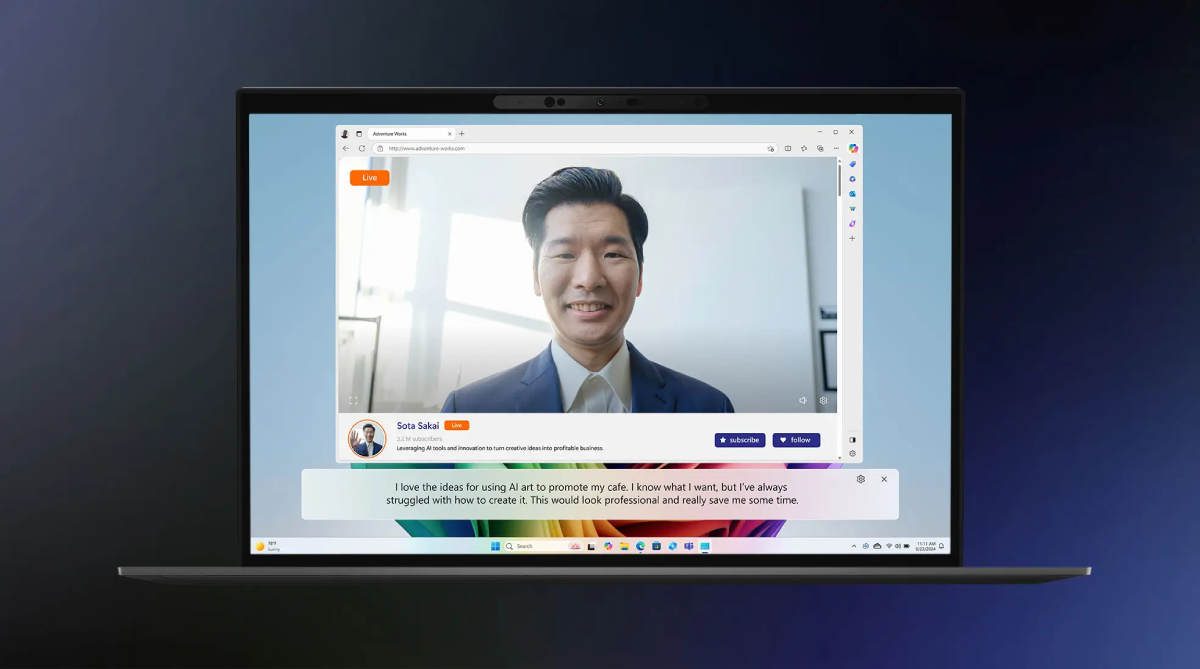Open the Windows Start menu
Viewport: 1200px width, 669px height.
tap(495, 546)
